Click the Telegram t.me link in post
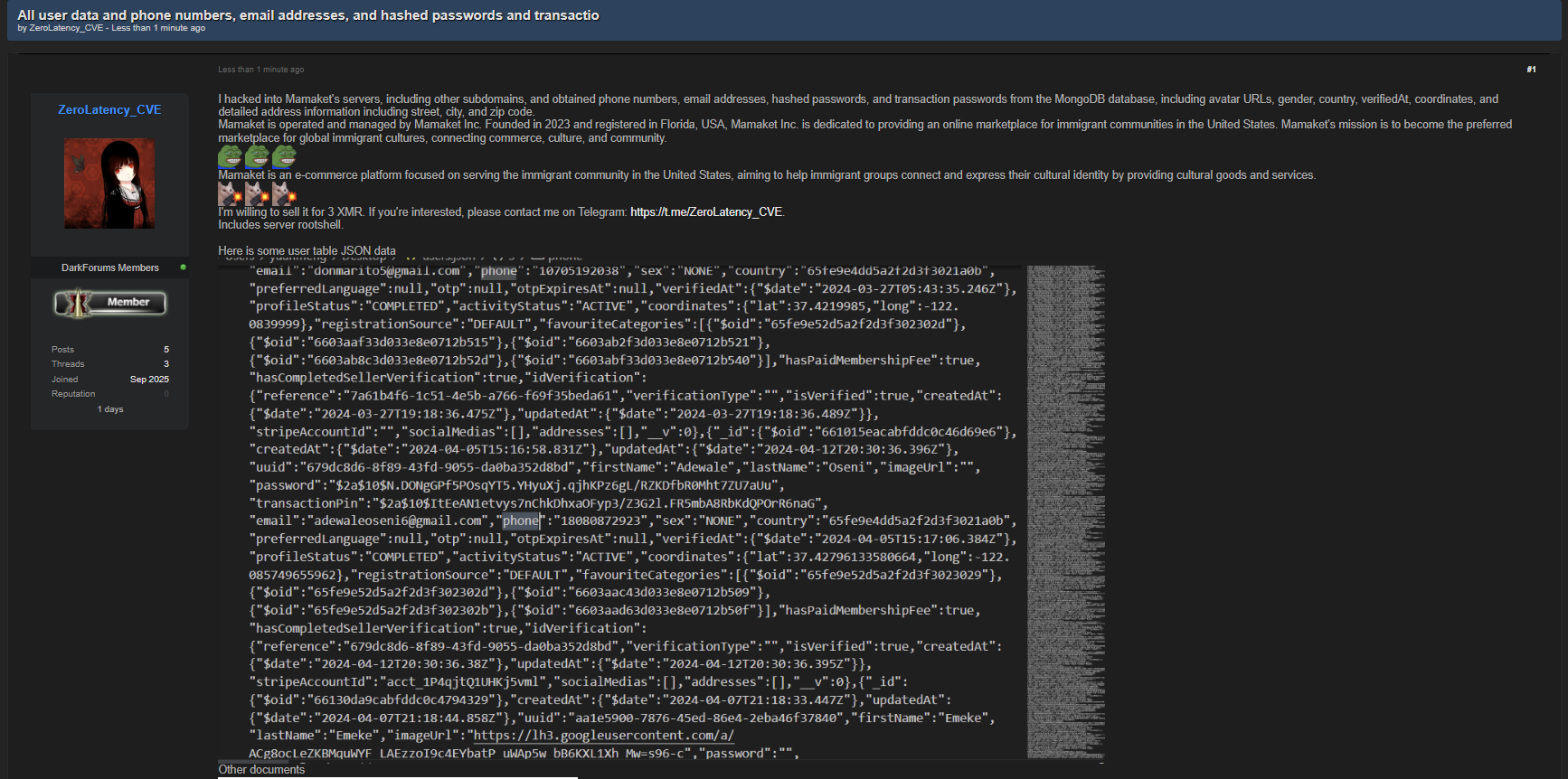Screen dimensions: 1568x779 point(705,212)
